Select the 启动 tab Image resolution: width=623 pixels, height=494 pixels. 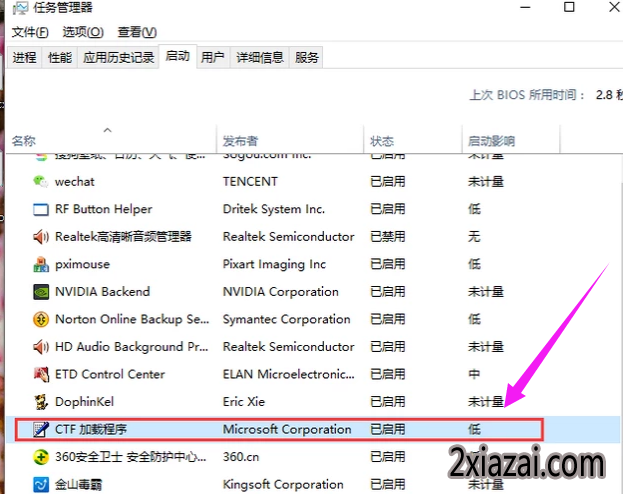pyautogui.click(x=177, y=56)
